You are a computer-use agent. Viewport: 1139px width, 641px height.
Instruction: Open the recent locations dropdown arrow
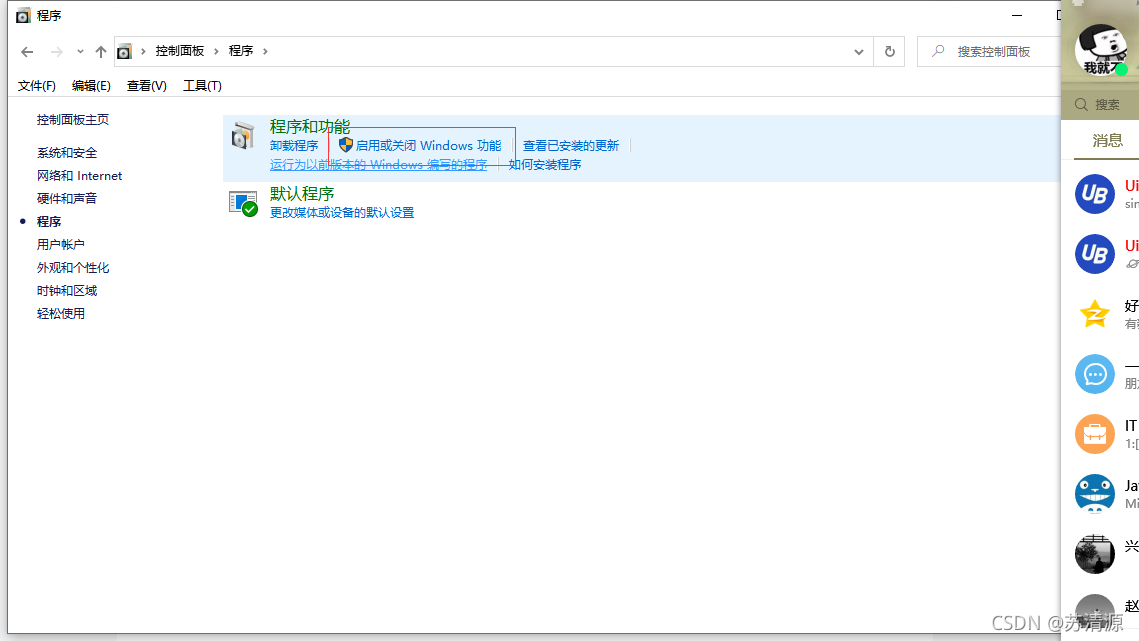[x=80, y=52]
